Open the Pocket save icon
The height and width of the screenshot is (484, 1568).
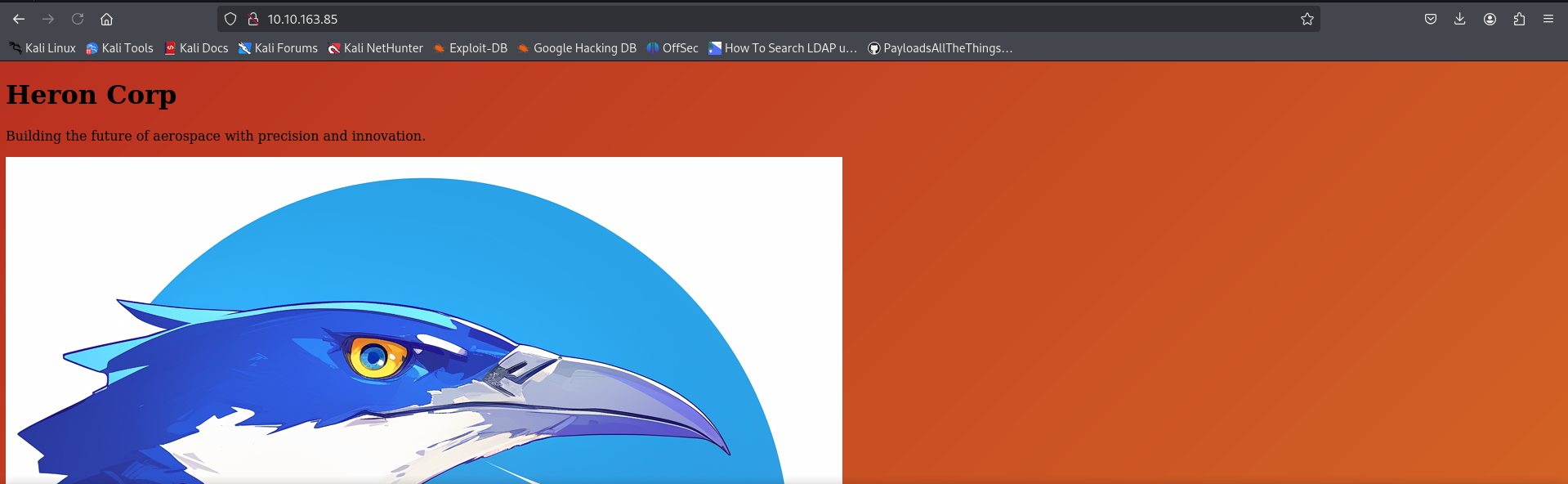tap(1431, 19)
